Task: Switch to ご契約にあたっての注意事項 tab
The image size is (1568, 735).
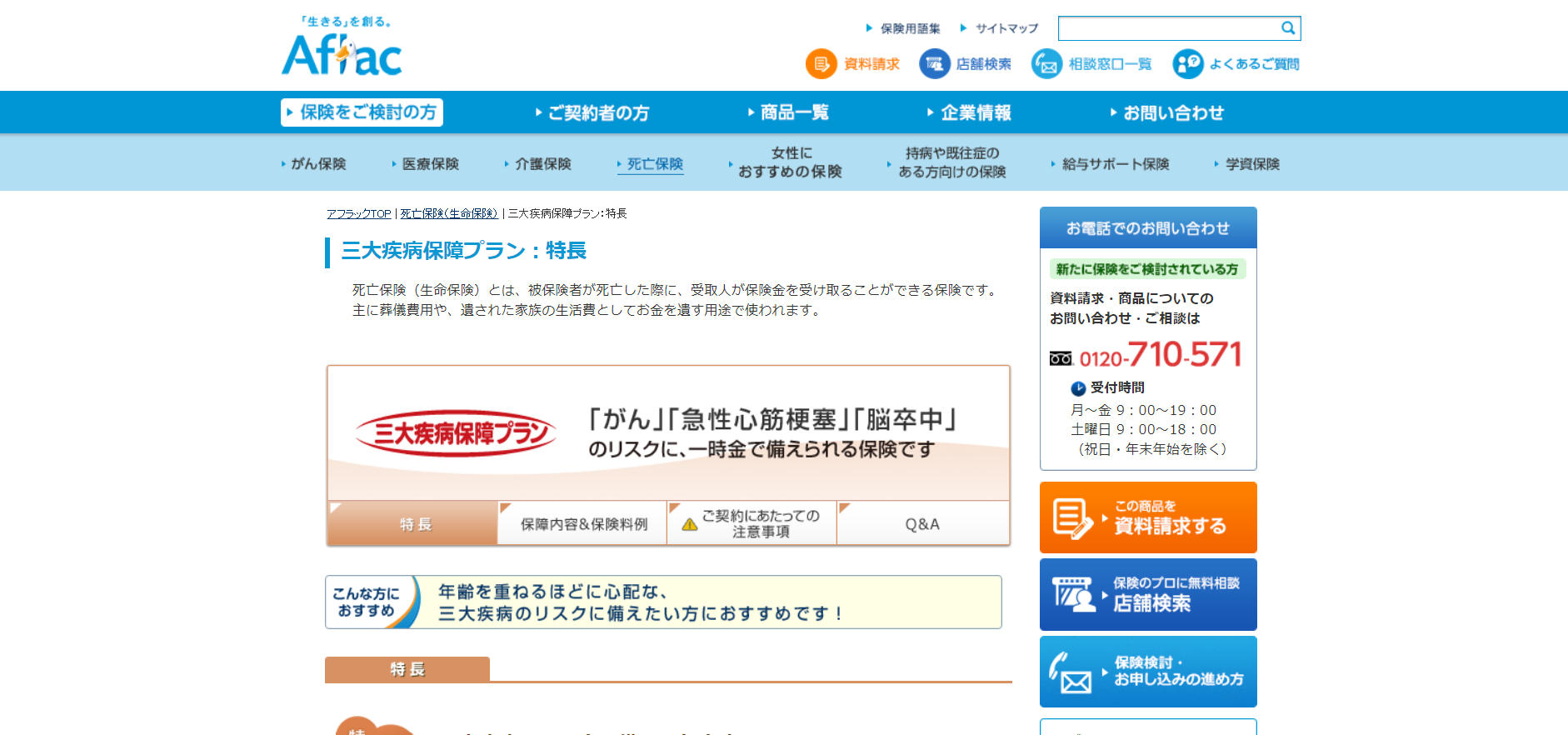Action: pos(752,523)
